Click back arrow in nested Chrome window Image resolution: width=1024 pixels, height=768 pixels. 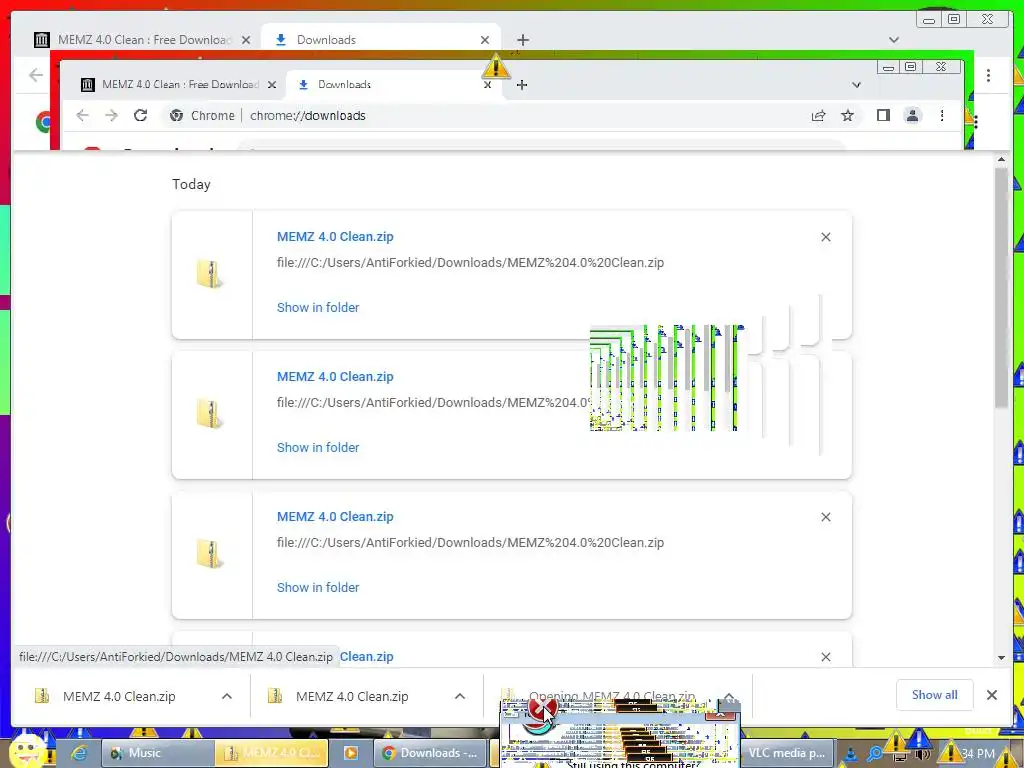[x=82, y=116]
